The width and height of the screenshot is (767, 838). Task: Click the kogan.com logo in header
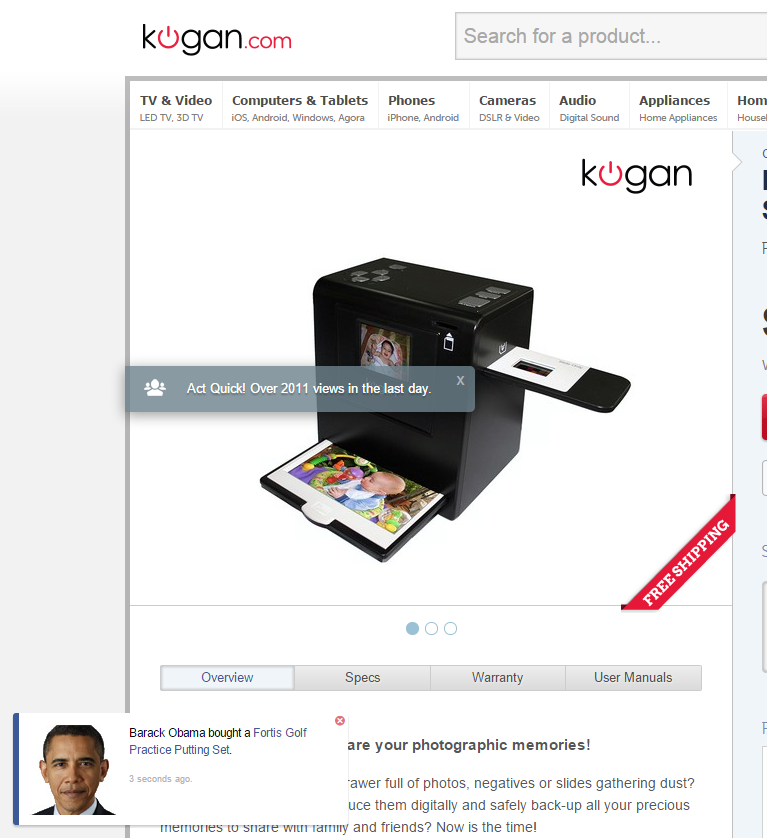216,38
